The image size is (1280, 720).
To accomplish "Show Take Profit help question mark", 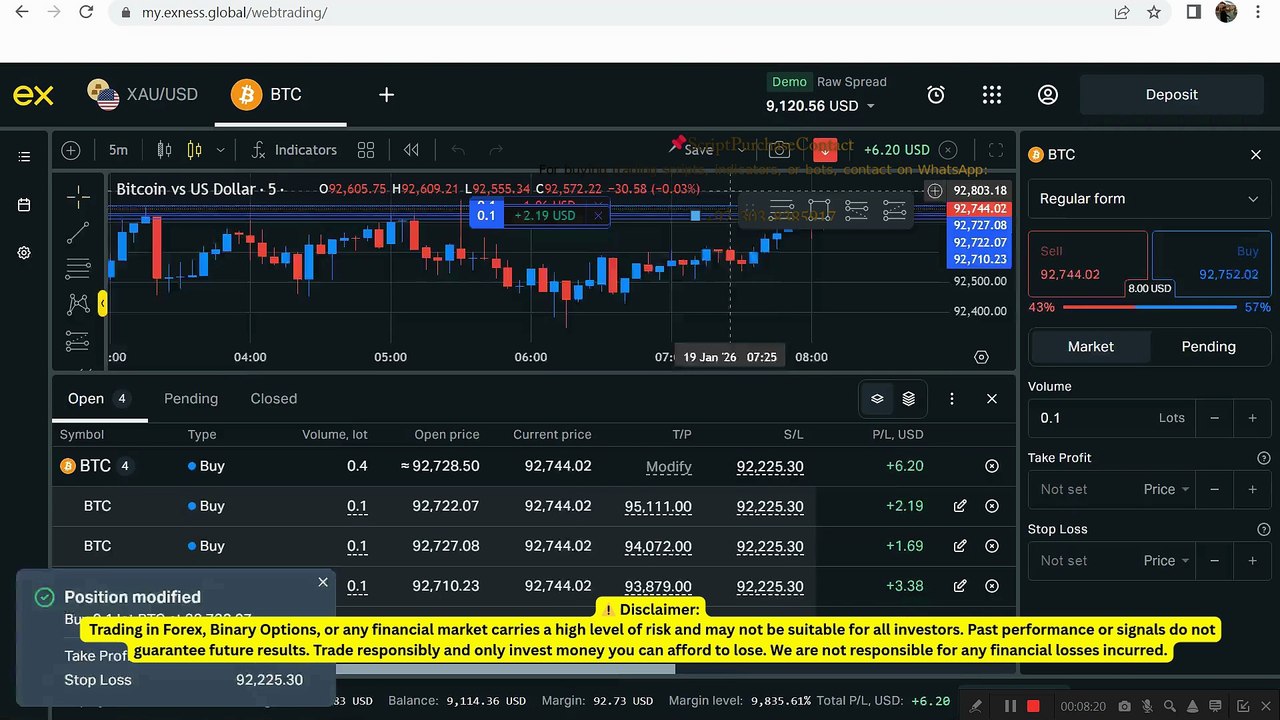I will click(1263, 458).
